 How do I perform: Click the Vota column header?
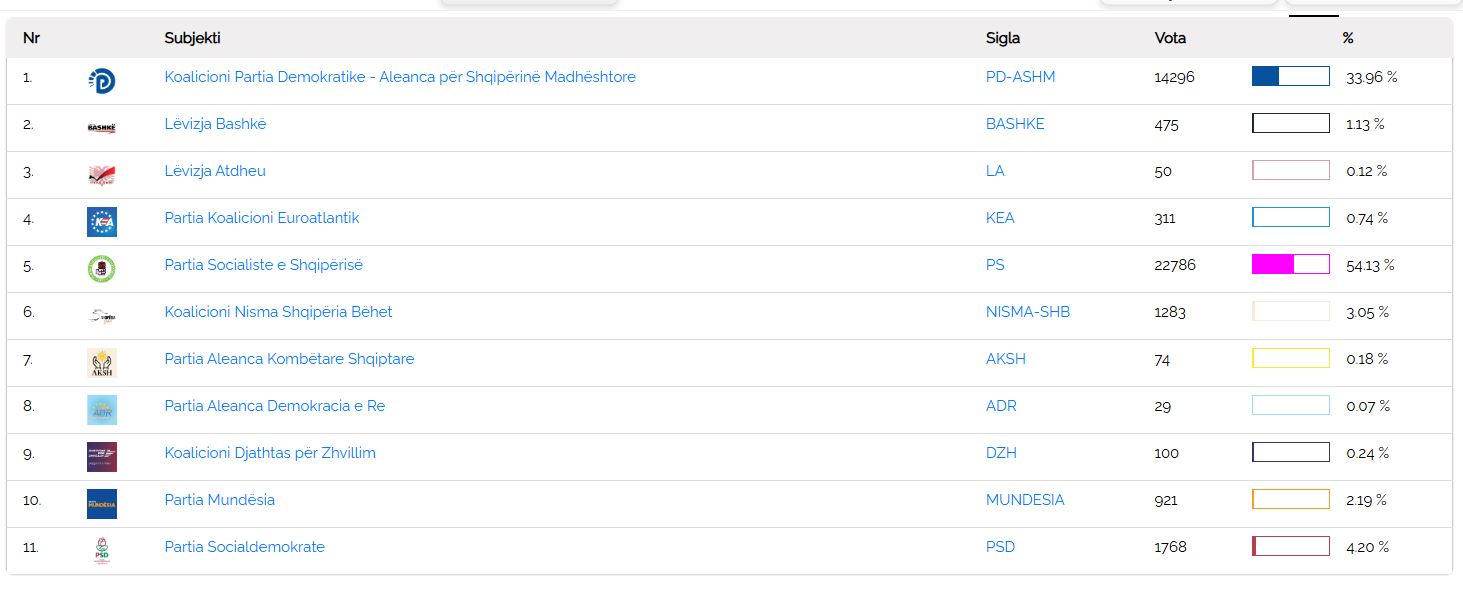[x=1170, y=38]
